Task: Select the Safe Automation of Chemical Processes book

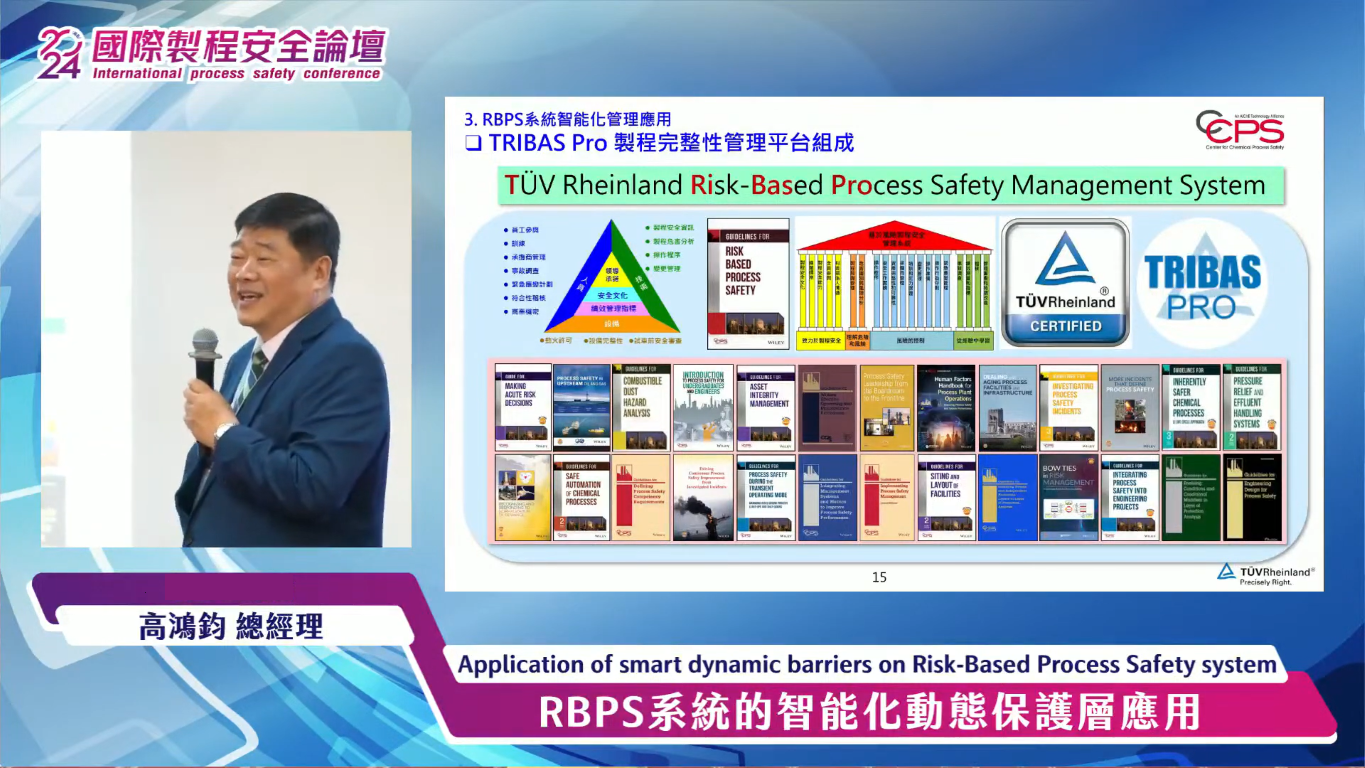Action: [x=581, y=498]
